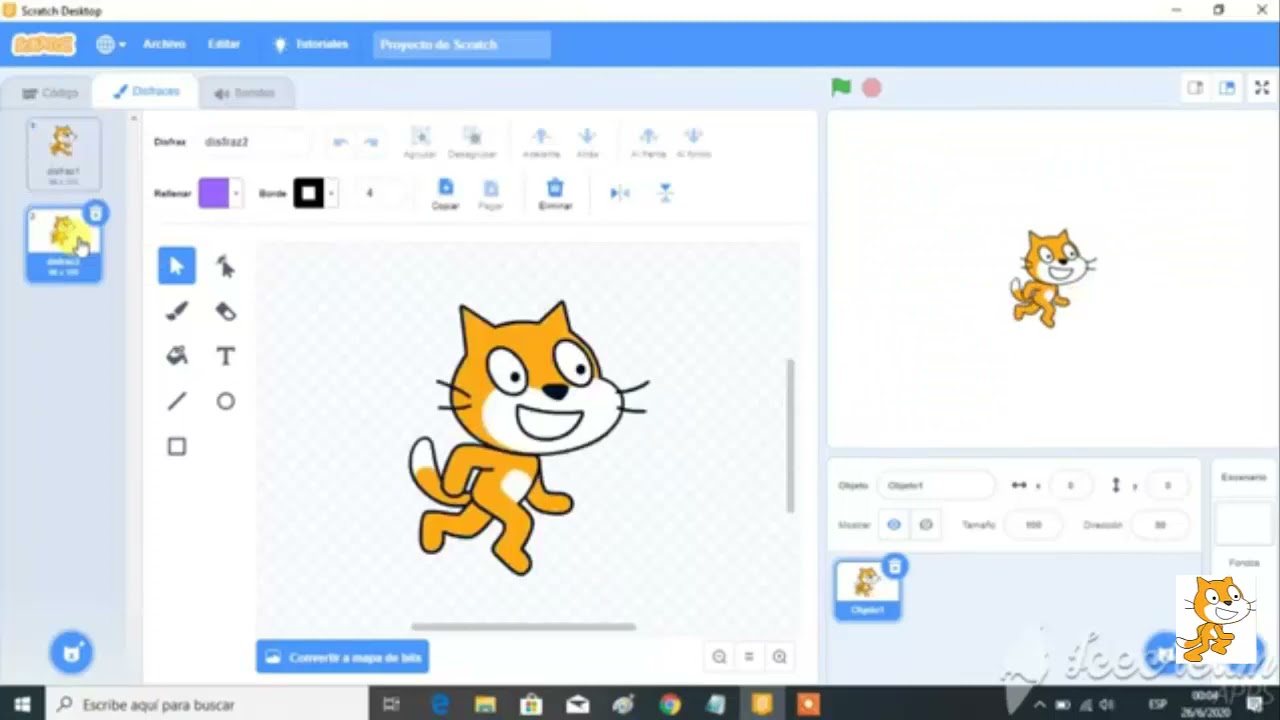Open the Rellenar fill color dropdown

pos(236,193)
